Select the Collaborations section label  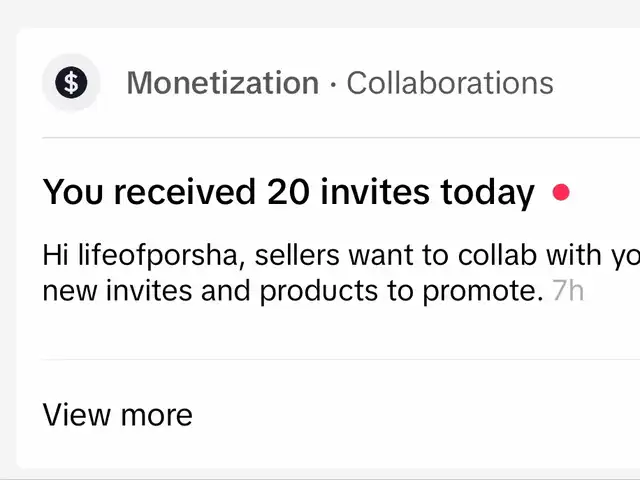tap(450, 83)
